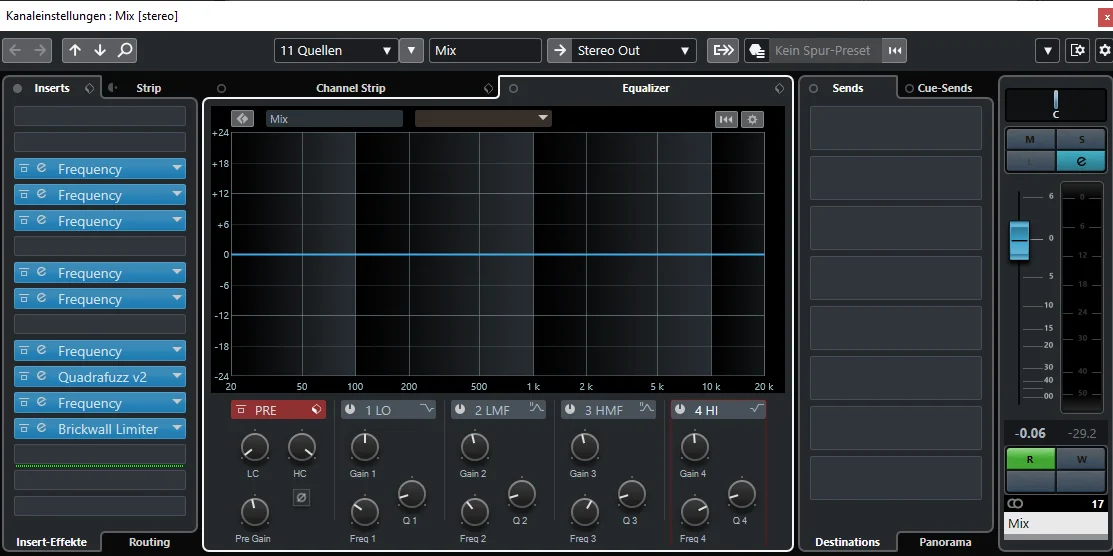
Task: Open the Quadrafuzz v2 insert slot dropdown
Action: tap(177, 376)
